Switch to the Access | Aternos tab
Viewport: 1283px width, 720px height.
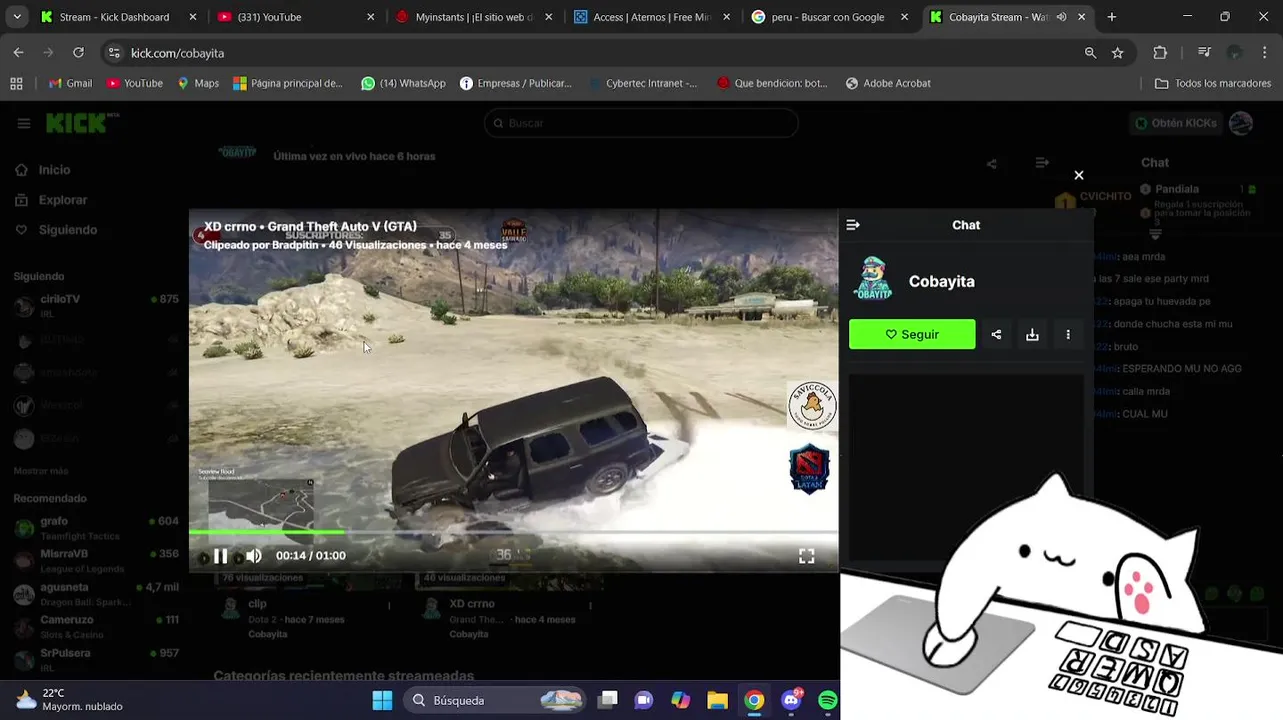click(652, 17)
